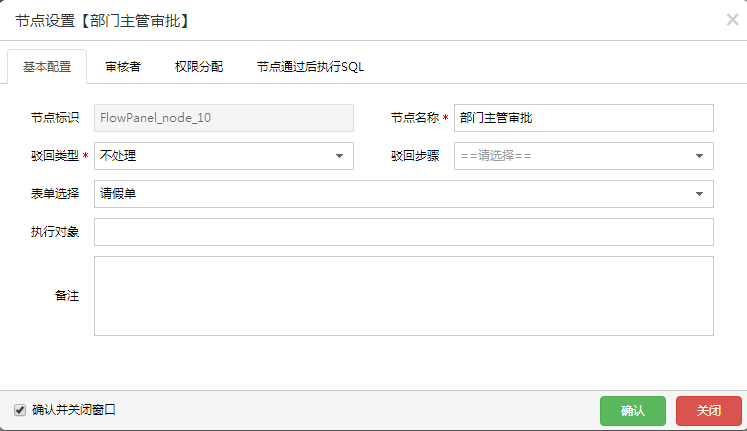Screen dimensions: 747x431
Task: Click the dialog title 节点设置【部门主管审批】
Action: coord(104,21)
